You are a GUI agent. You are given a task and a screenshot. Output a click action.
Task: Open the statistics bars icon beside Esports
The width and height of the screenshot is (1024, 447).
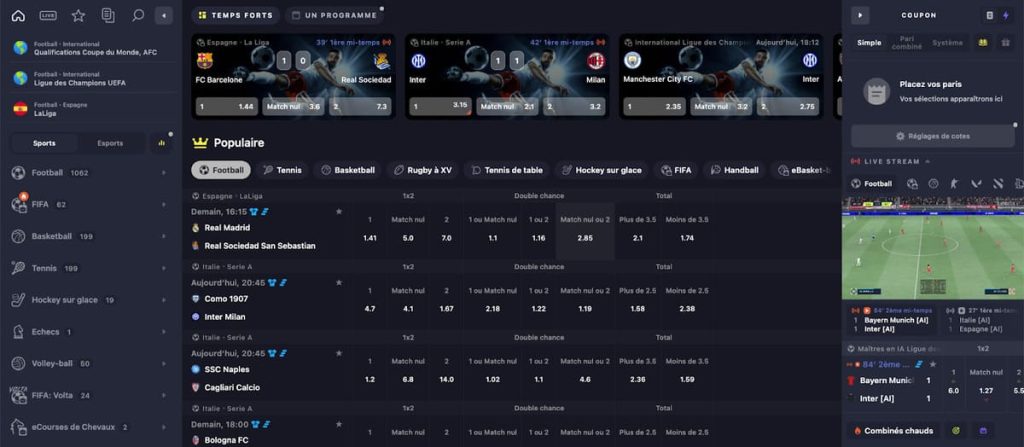[x=161, y=143]
